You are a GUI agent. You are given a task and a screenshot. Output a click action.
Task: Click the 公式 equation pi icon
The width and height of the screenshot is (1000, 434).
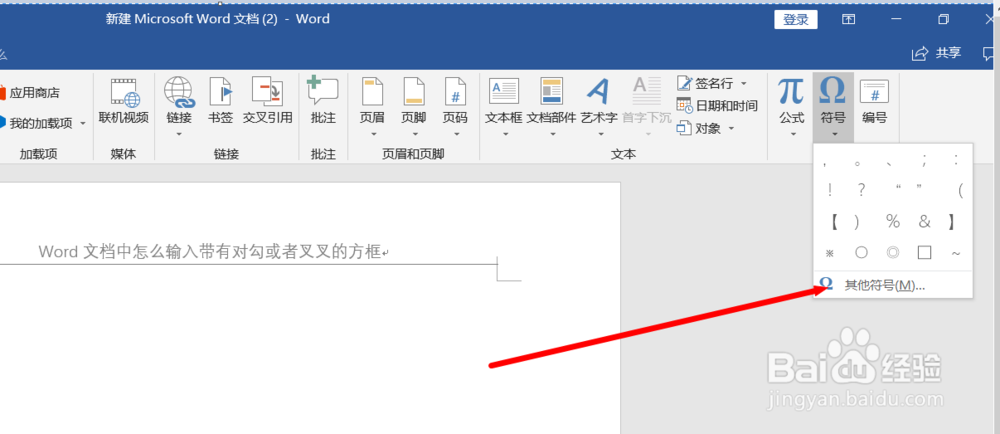point(791,93)
